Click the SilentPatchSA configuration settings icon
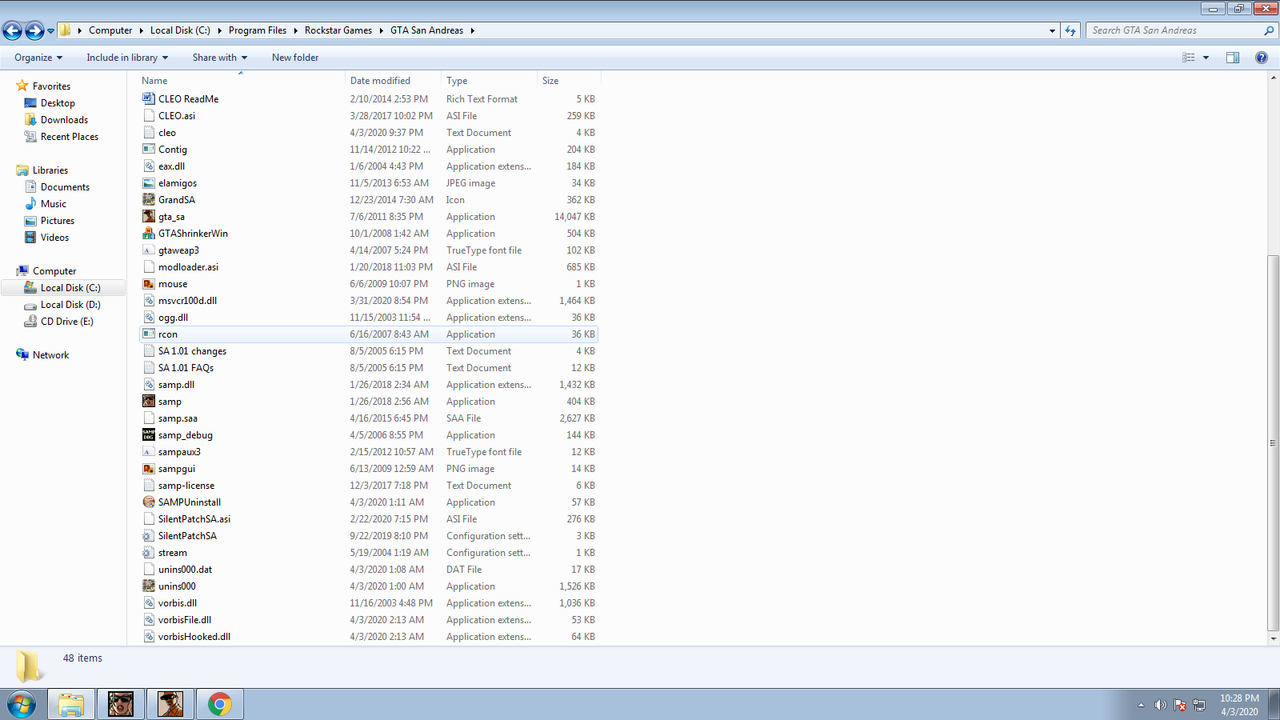The image size is (1280, 720). [x=149, y=536]
